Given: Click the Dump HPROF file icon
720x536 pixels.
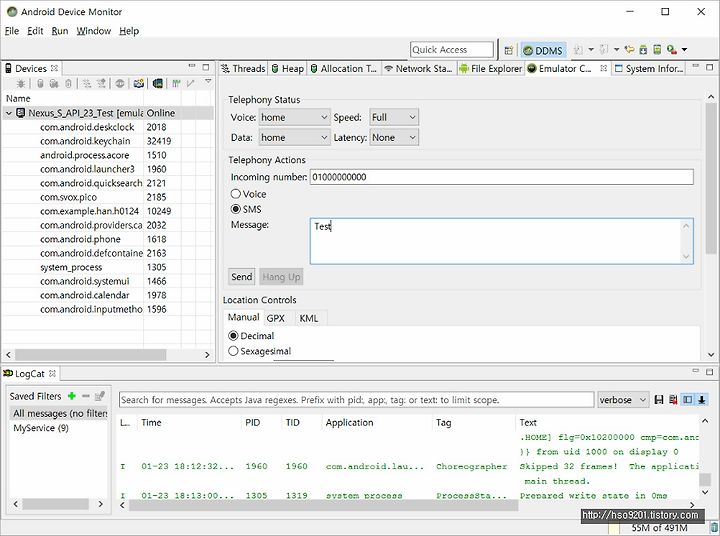Looking at the screenshot, I should pyautogui.click(x=54, y=83).
